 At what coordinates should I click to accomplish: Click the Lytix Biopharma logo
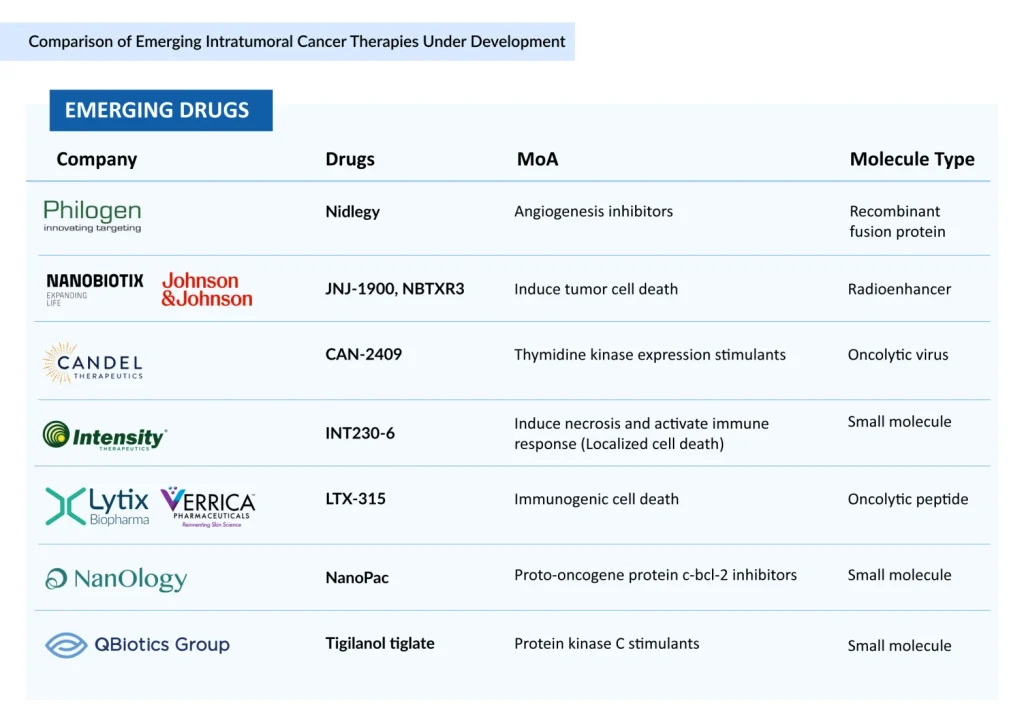[97, 506]
